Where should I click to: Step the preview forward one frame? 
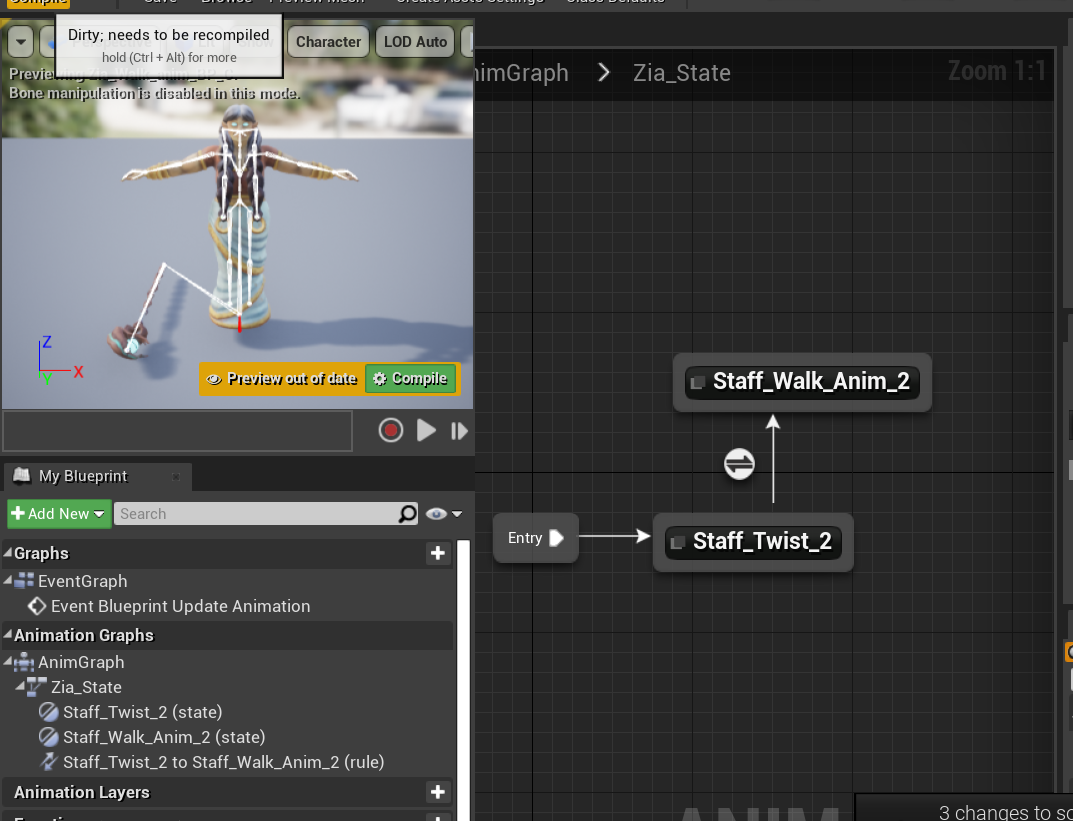[459, 431]
